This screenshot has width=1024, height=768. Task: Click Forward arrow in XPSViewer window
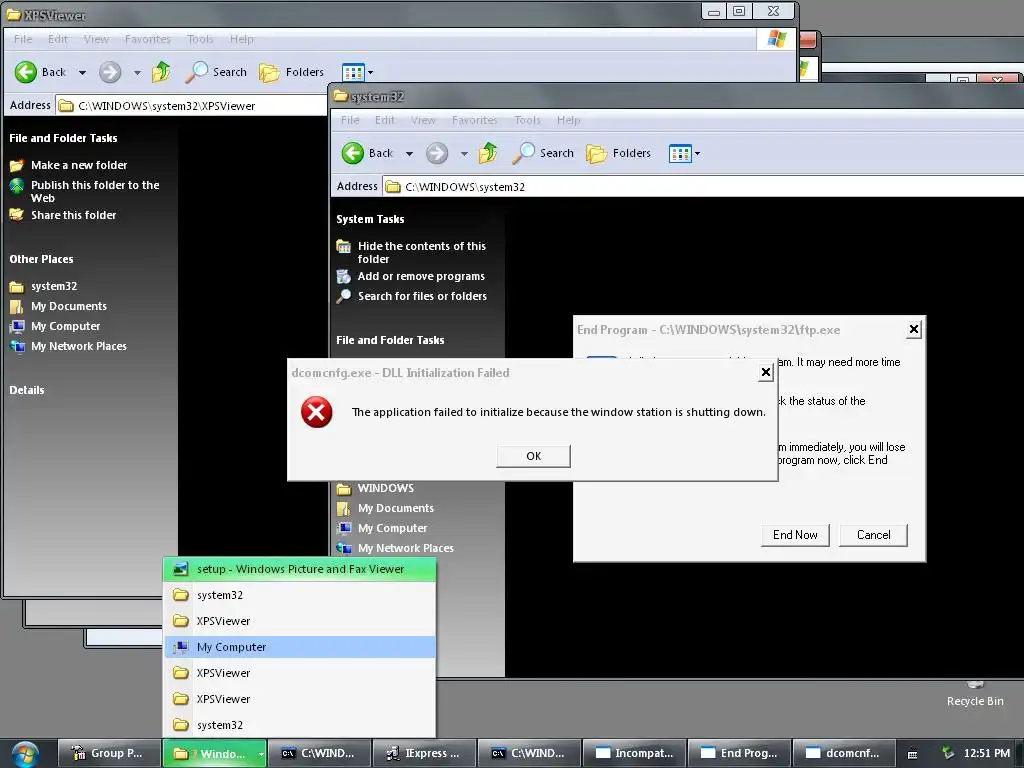pos(110,72)
